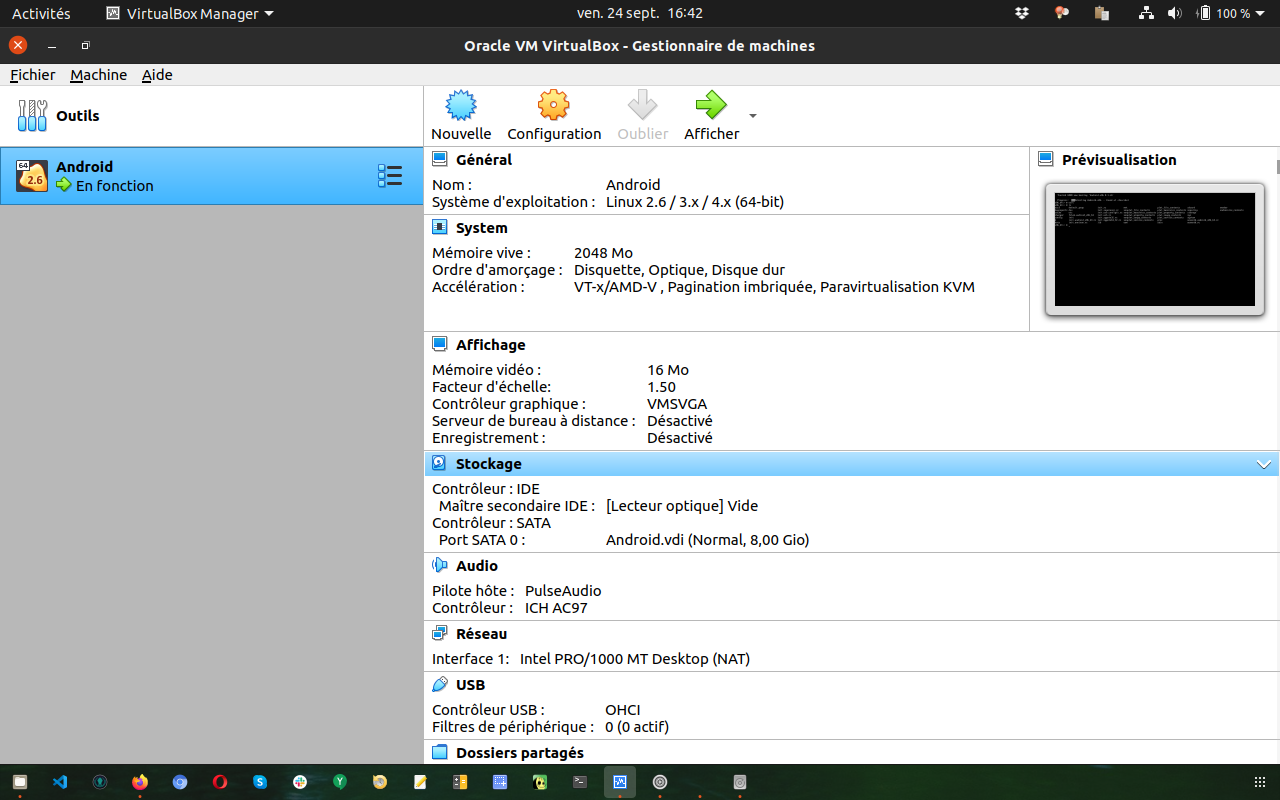Show applications grid in the dock
The width and height of the screenshot is (1280, 800).
1259,782
